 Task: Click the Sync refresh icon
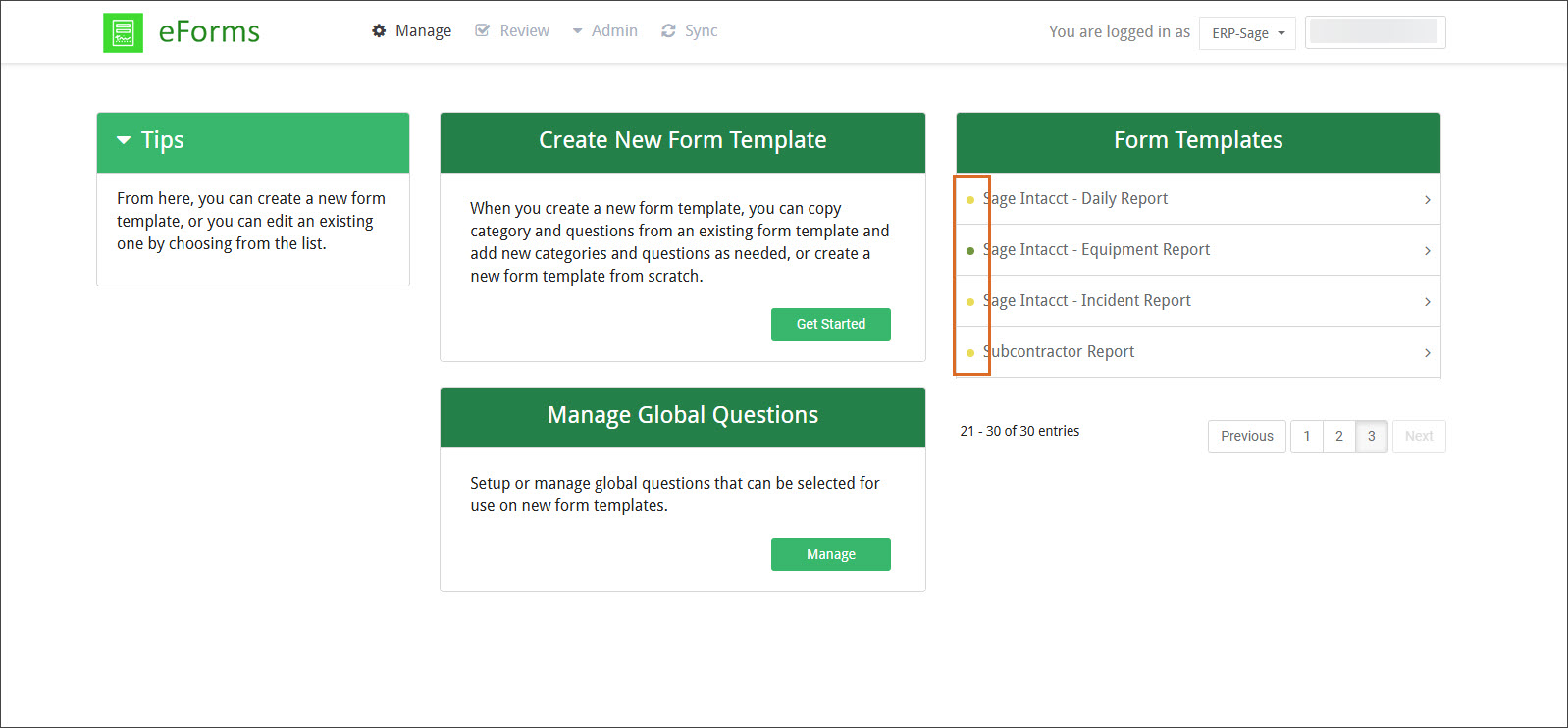click(668, 31)
